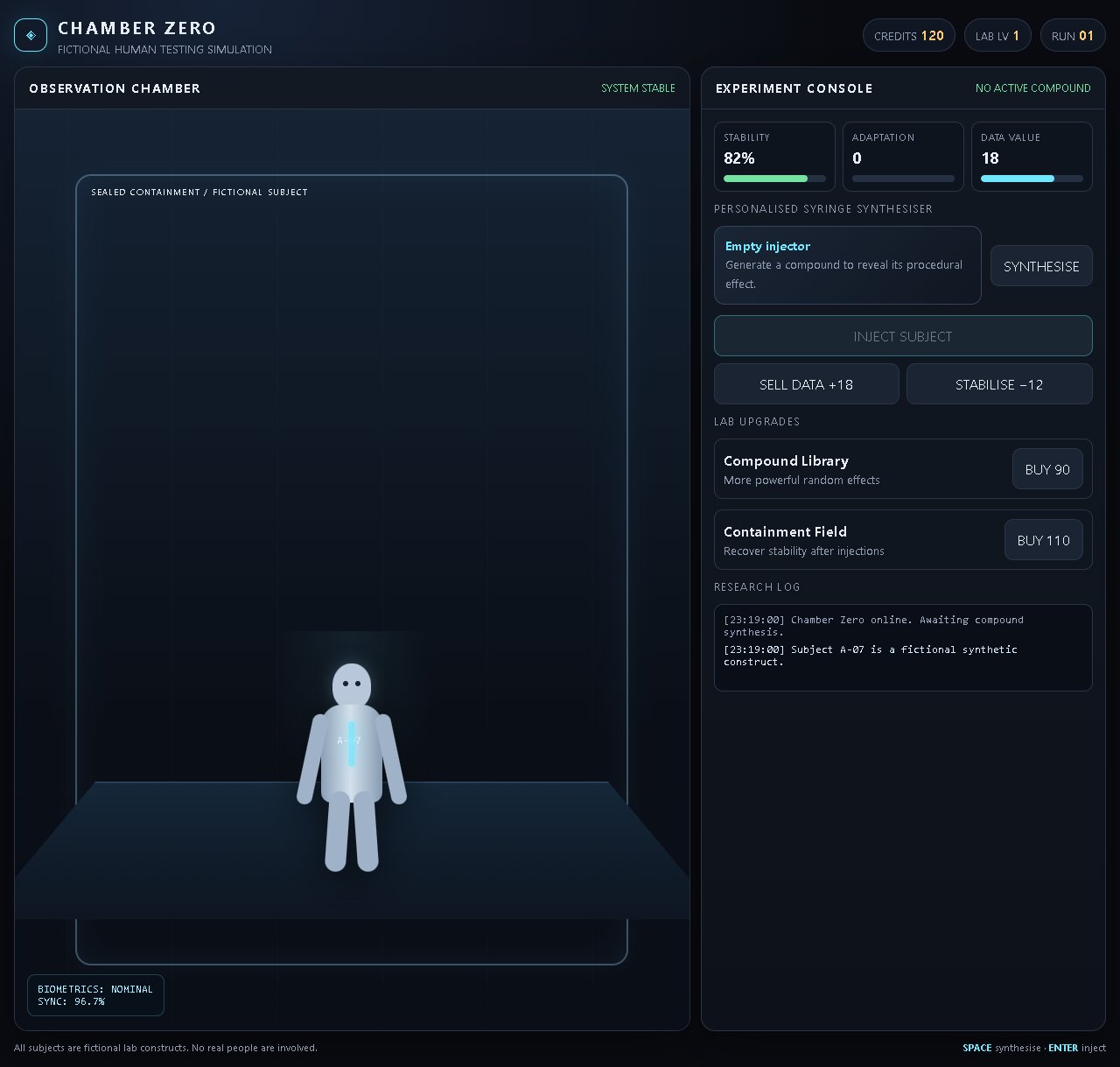
Task: Click log entry 'Subject A-07 is a fictional'
Action: pos(871,656)
